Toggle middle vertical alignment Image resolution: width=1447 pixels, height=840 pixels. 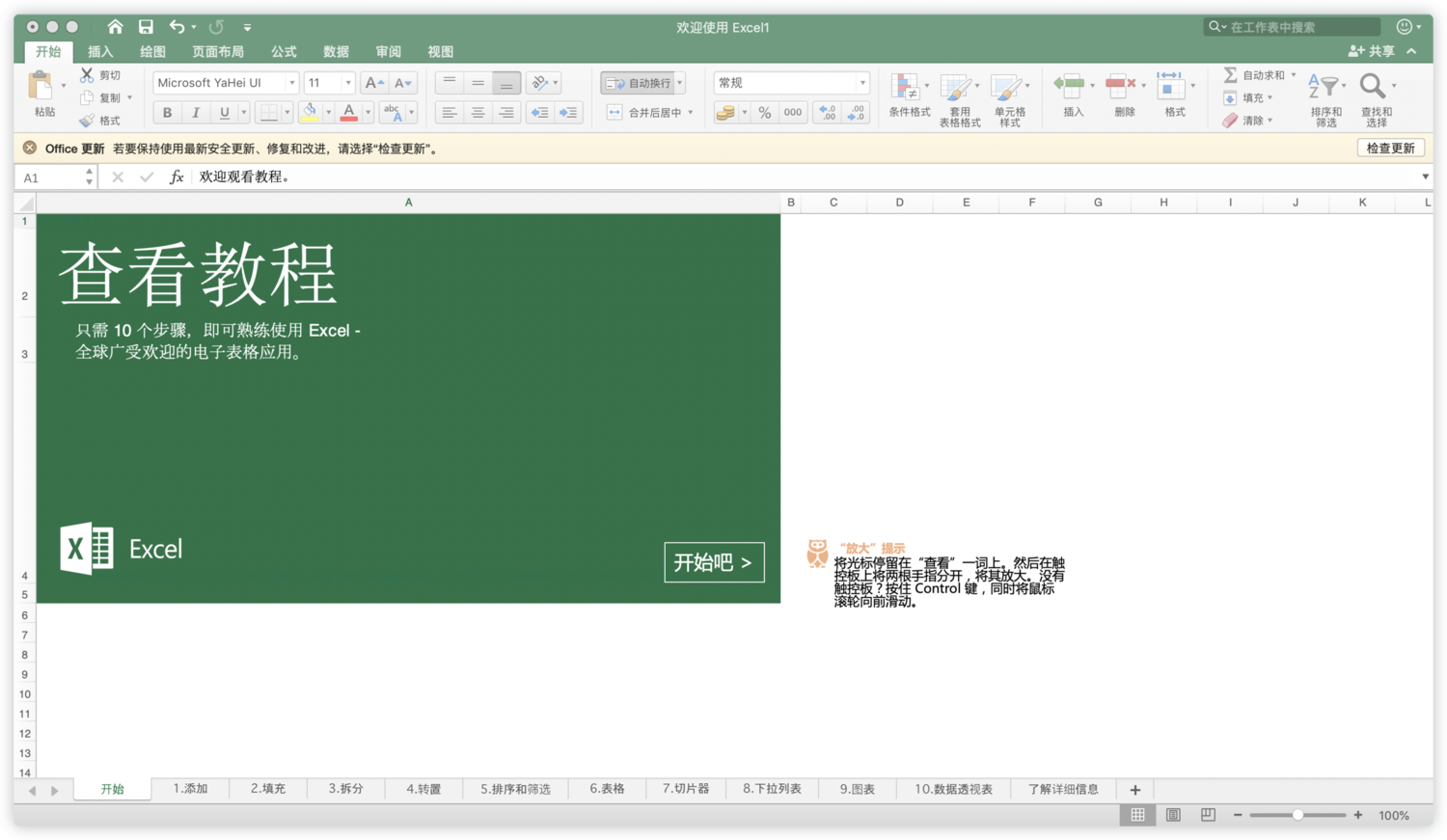(478, 83)
